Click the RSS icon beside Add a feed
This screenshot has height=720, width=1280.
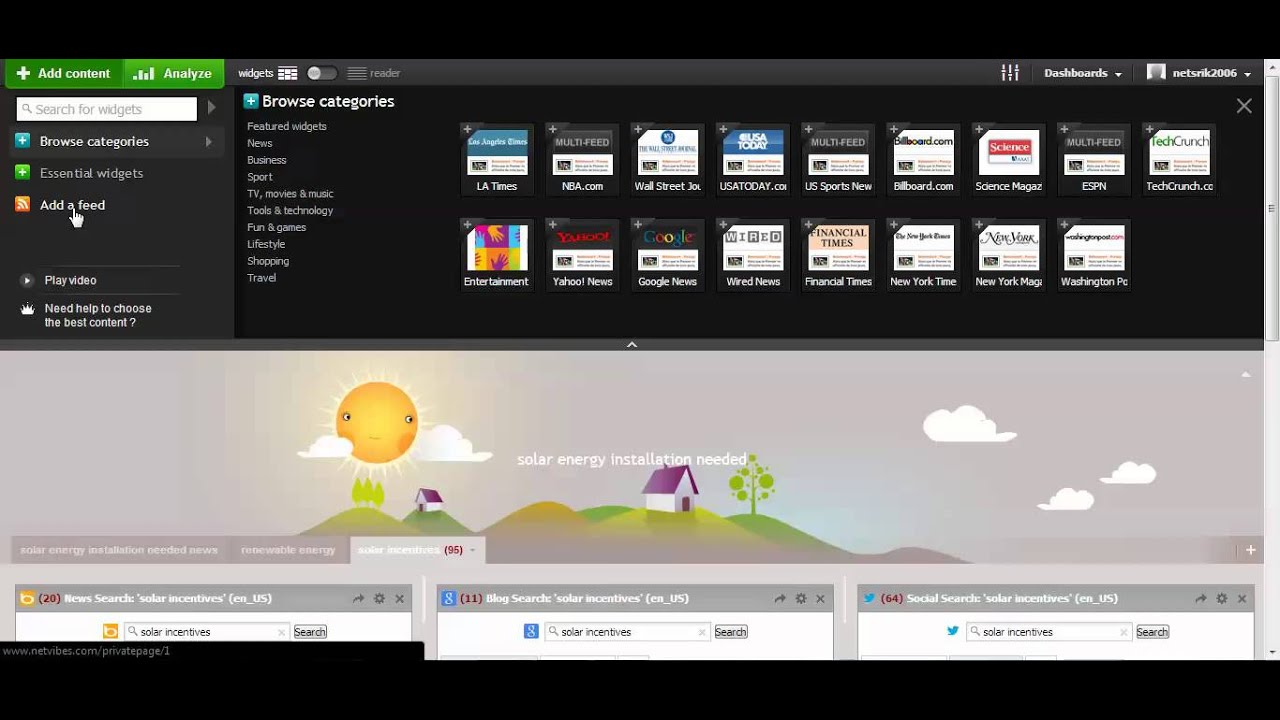tap(22, 204)
